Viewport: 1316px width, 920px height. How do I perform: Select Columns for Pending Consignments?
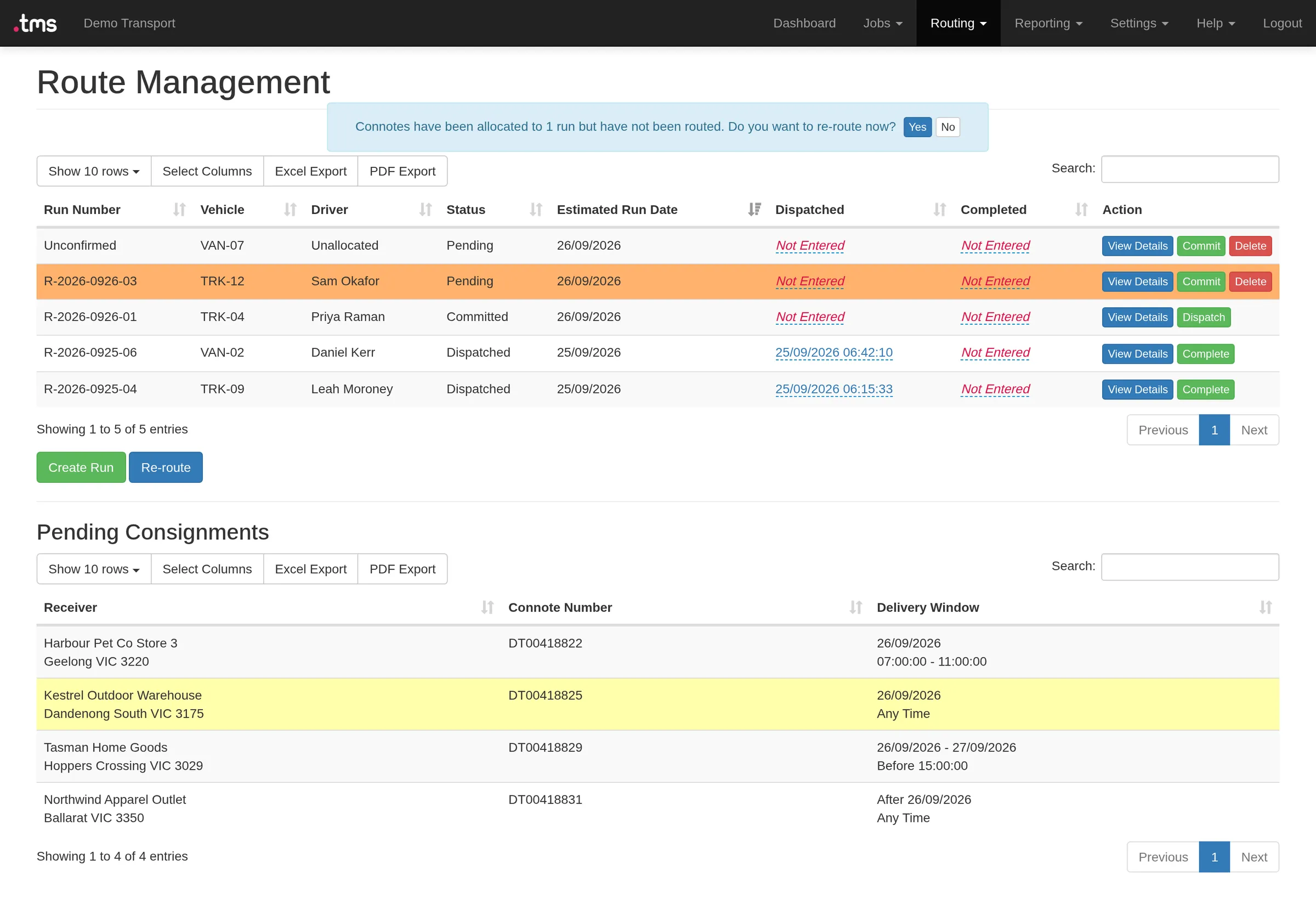pos(207,569)
